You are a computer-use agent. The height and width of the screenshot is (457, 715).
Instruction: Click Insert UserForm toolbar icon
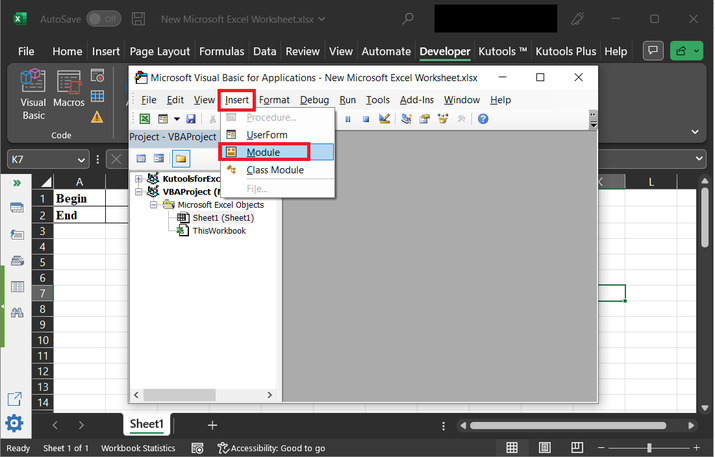coord(163,119)
